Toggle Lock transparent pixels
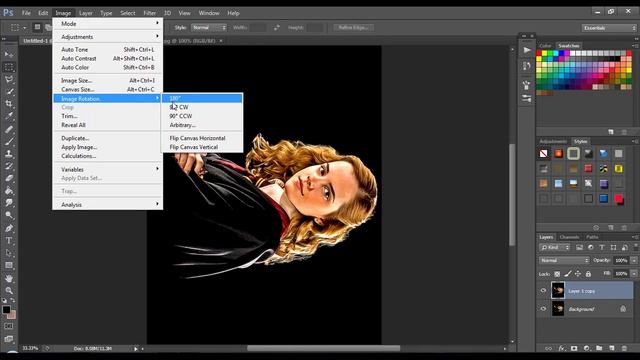 (x=557, y=274)
